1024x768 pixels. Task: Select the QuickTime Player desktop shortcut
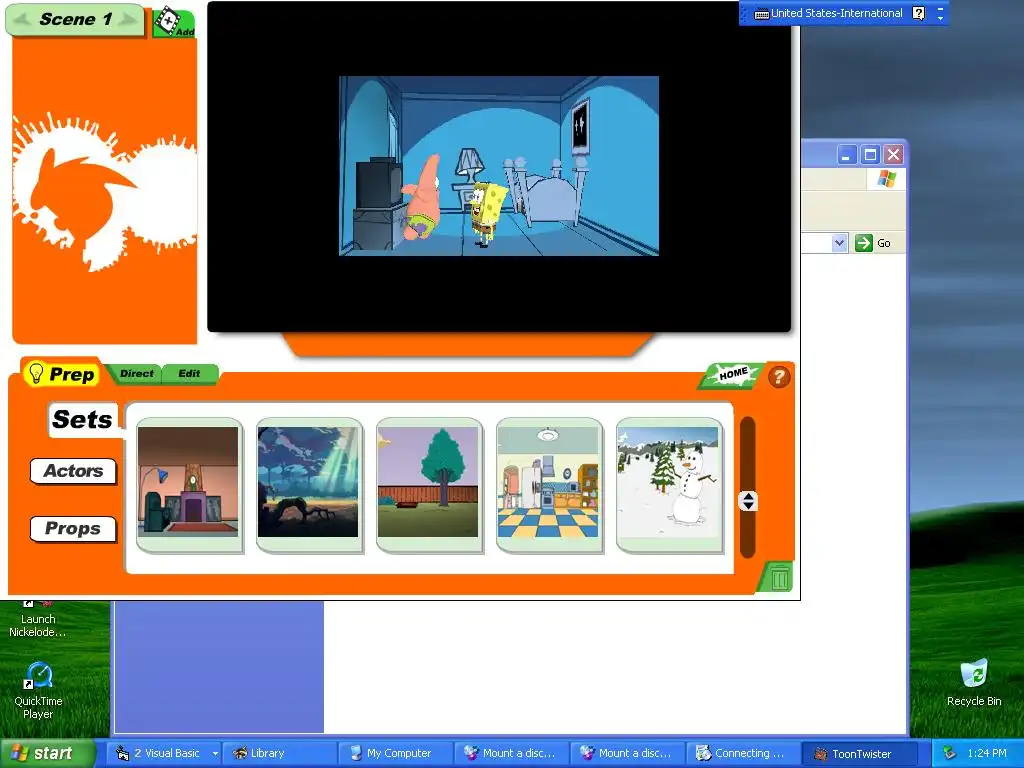click(x=38, y=690)
